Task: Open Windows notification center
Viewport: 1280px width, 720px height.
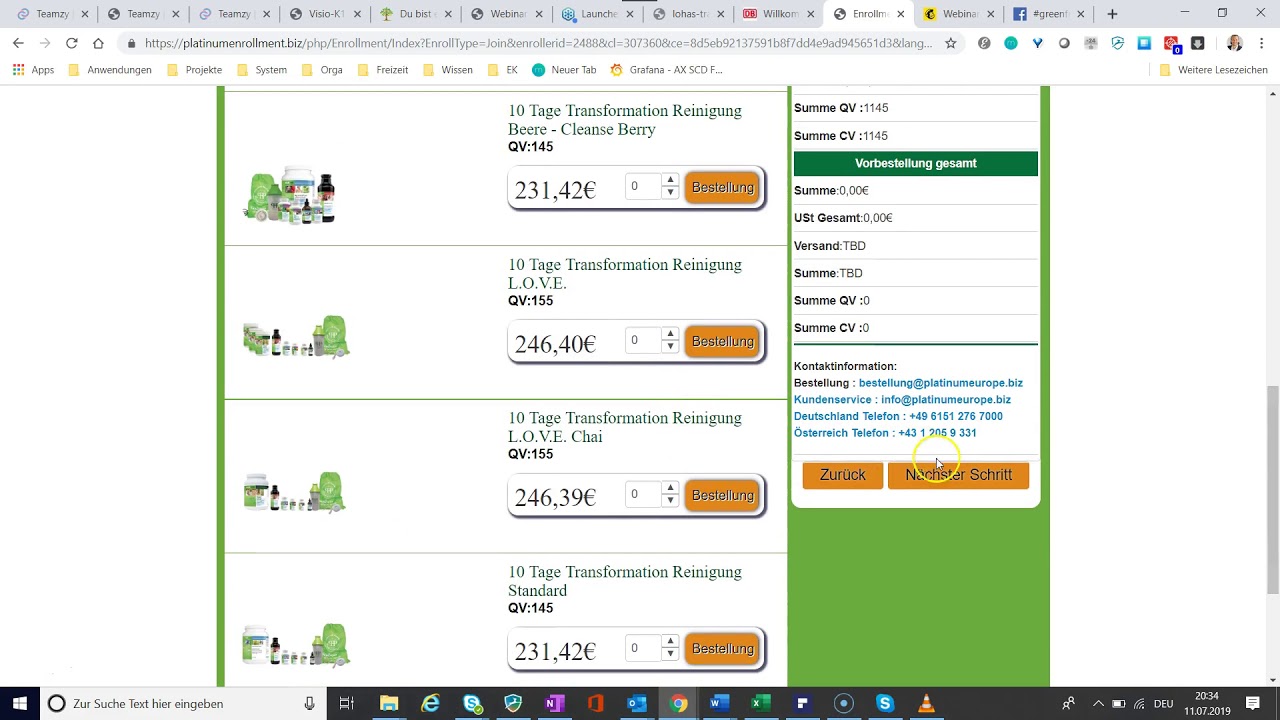Action: [1253, 703]
